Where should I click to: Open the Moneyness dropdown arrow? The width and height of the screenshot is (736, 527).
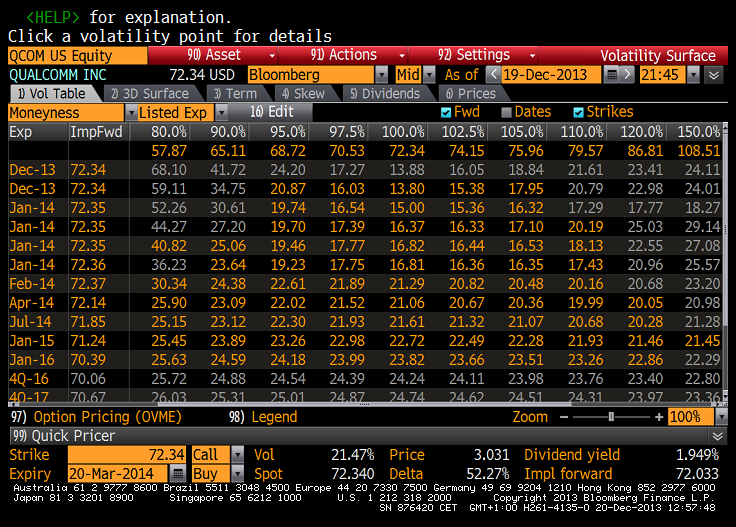coord(130,113)
